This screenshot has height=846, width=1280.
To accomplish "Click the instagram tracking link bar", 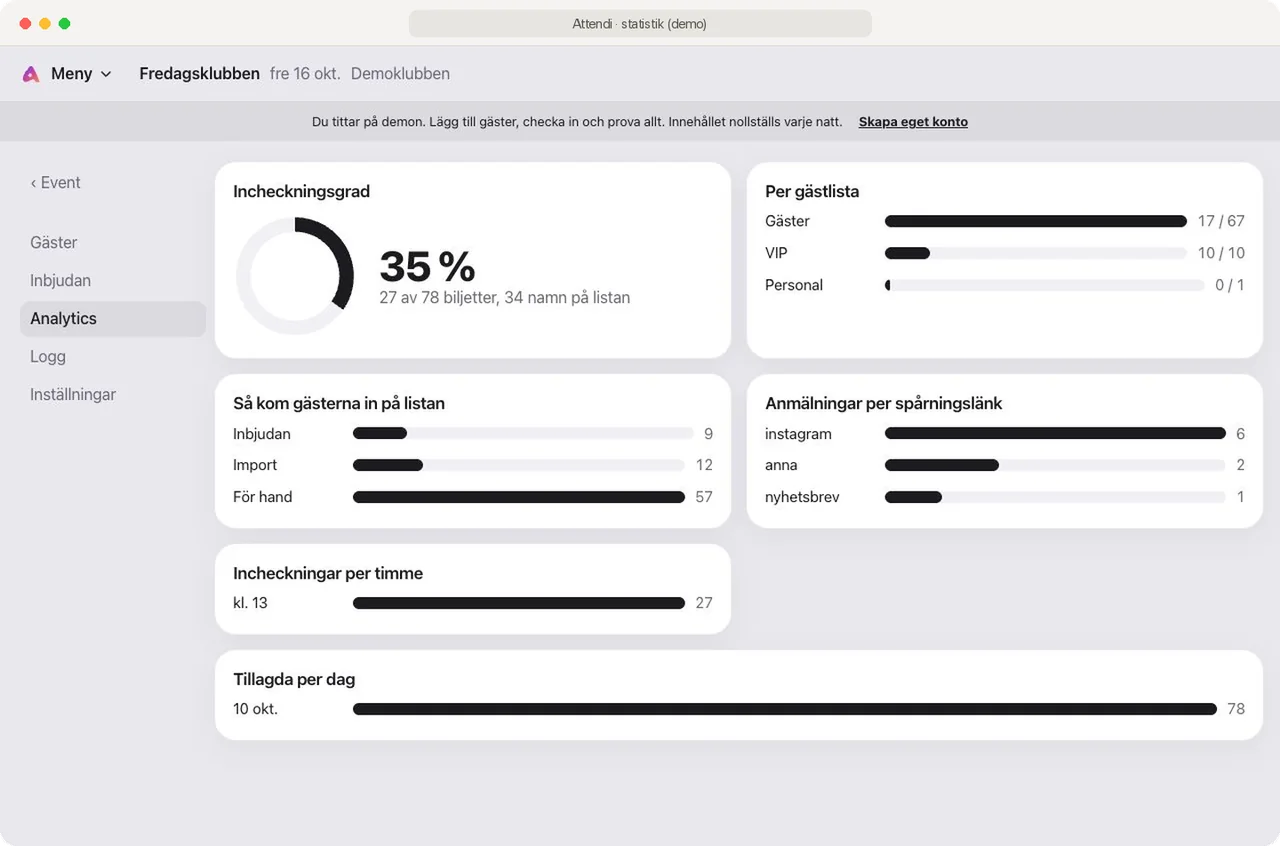I will click(x=1055, y=434).
